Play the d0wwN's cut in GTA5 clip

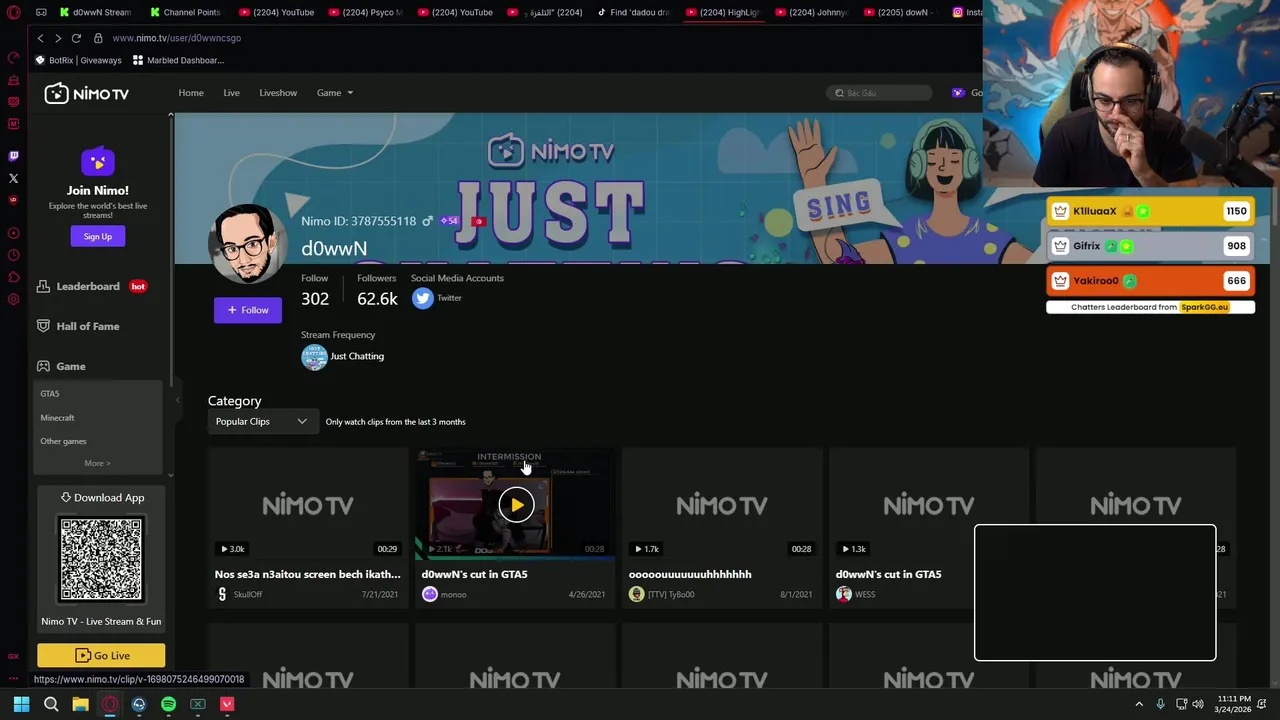point(516,505)
